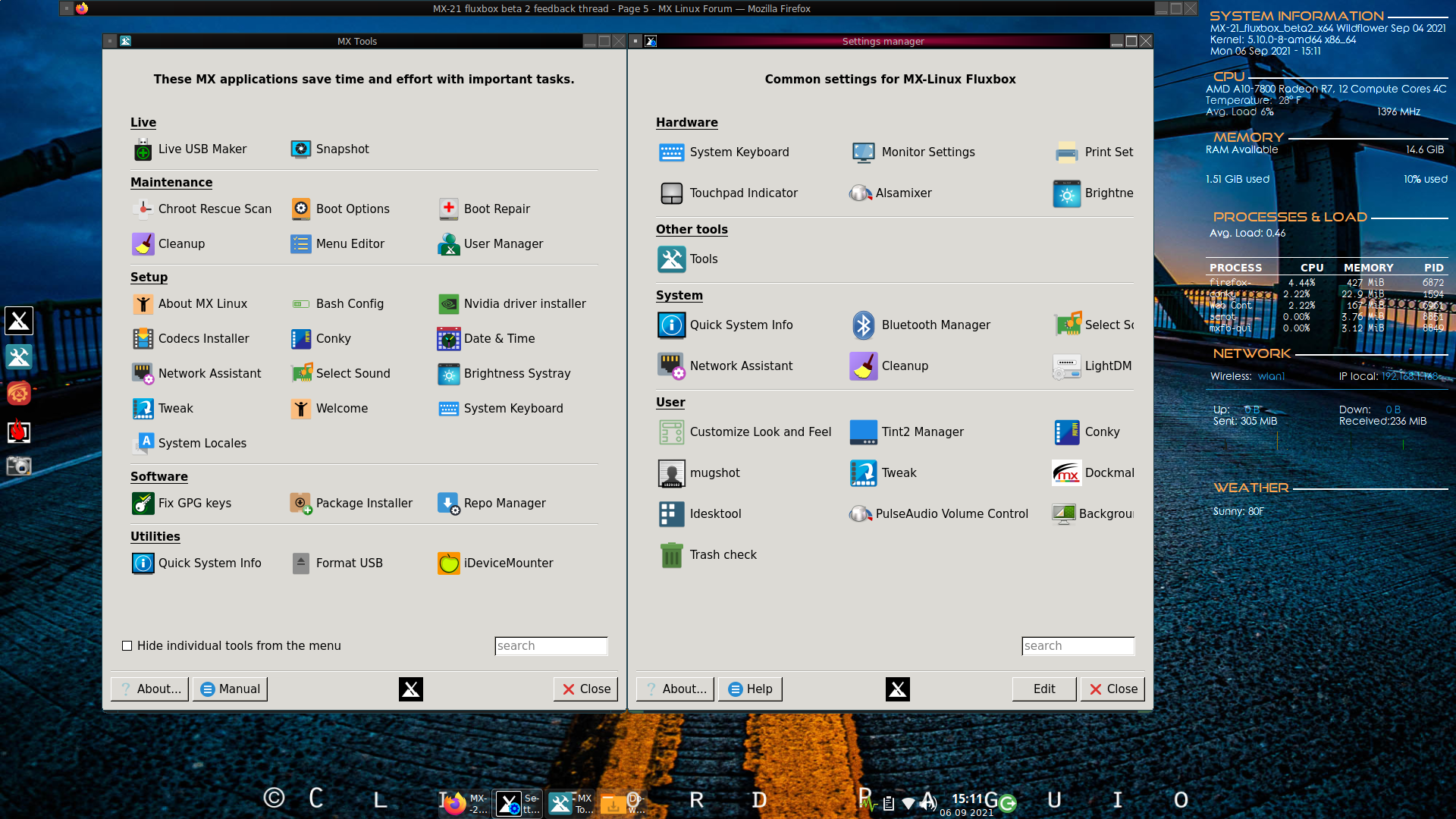Launch Tint2 Manager
Viewport: 1456px width, 819px height.
(907, 431)
